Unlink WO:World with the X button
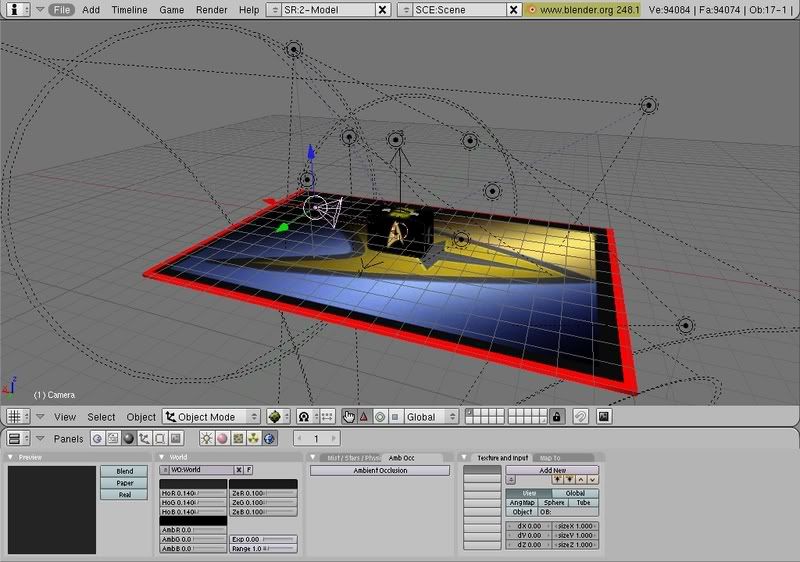This screenshot has width=800, height=562. (x=239, y=470)
